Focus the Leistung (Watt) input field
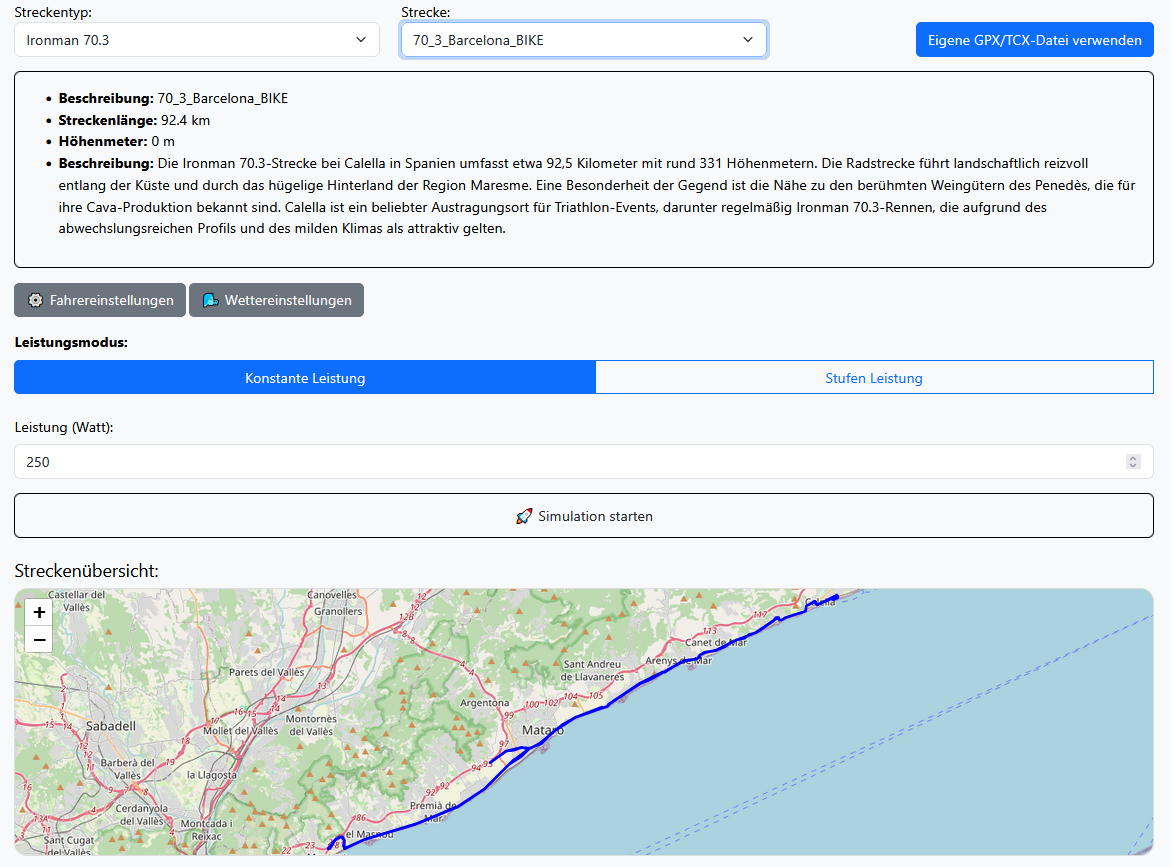1171x867 pixels. (583, 462)
